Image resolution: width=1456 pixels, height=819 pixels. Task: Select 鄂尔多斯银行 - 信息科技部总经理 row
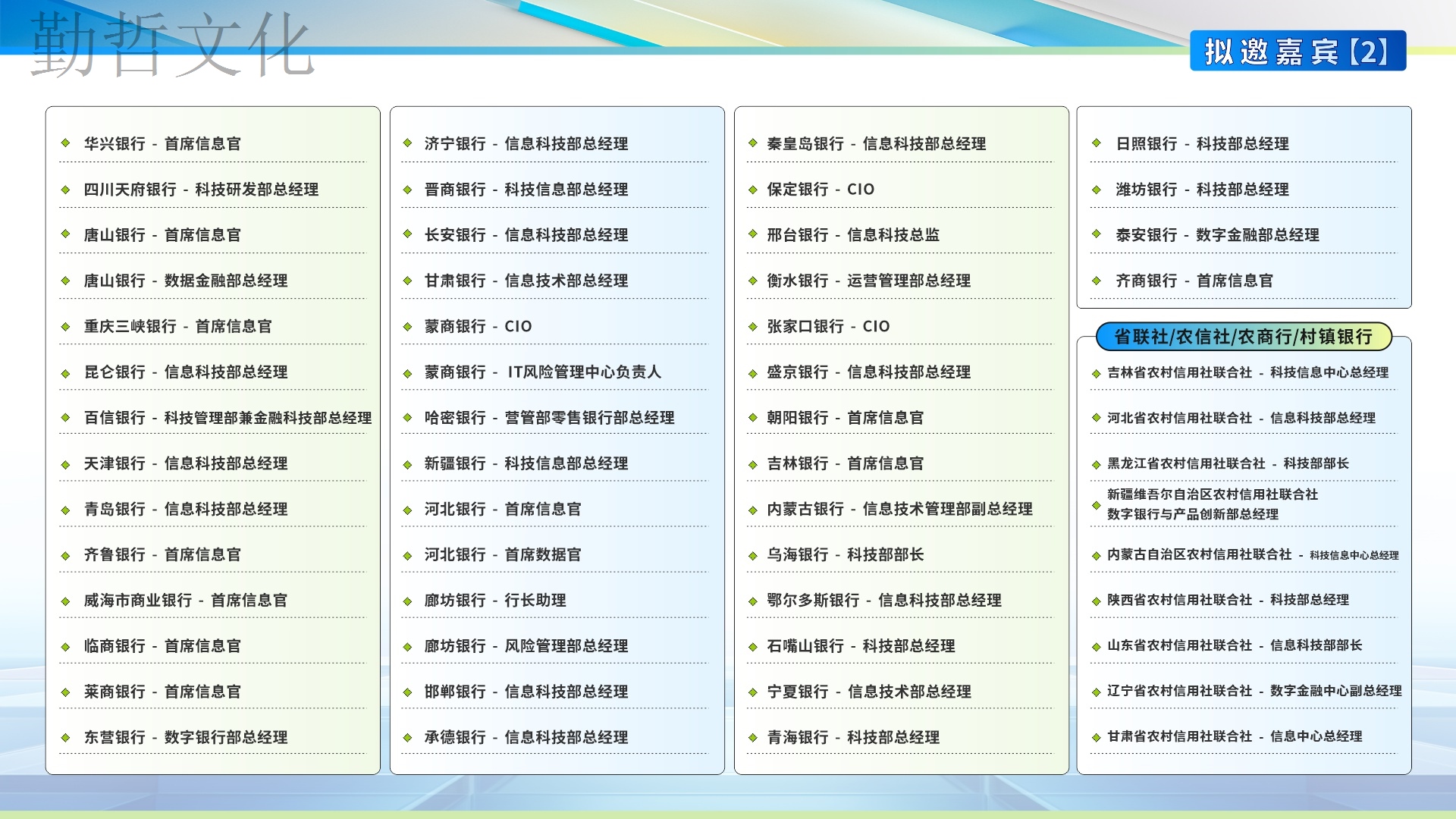[884, 600]
